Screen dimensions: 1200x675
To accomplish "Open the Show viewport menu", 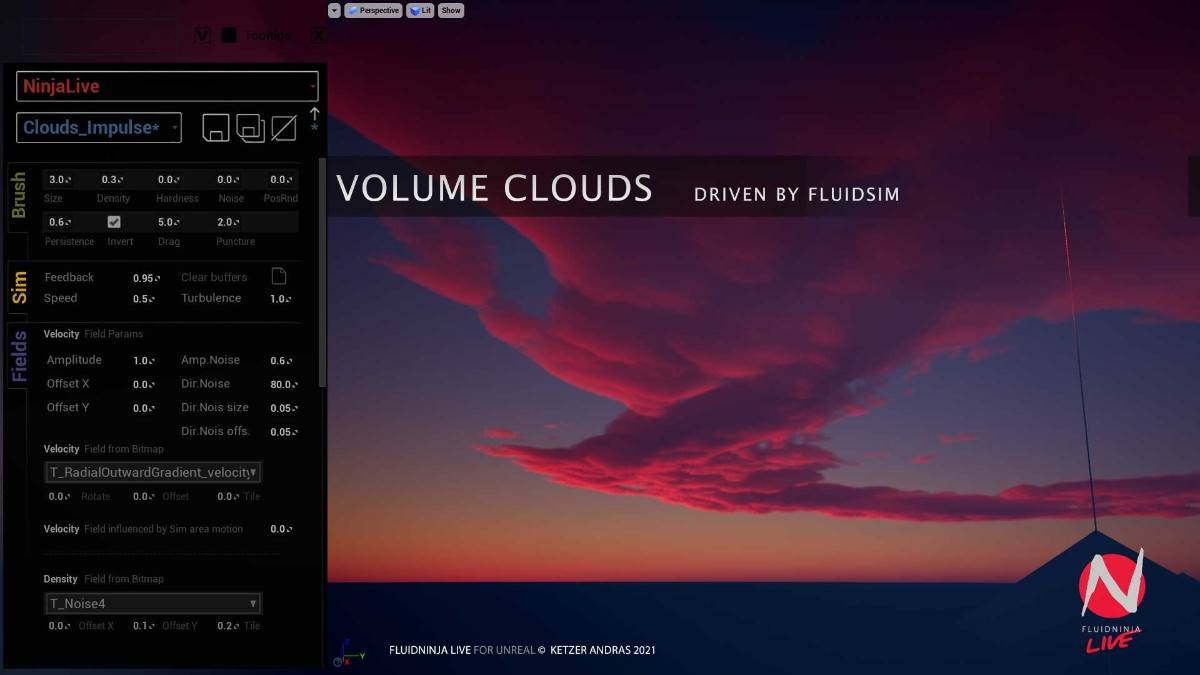I will (451, 10).
